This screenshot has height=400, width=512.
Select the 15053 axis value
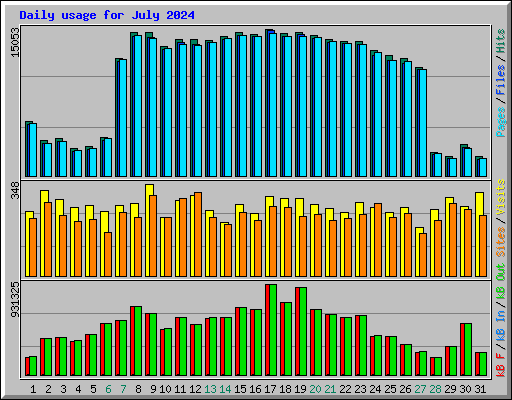[x=15, y=42]
